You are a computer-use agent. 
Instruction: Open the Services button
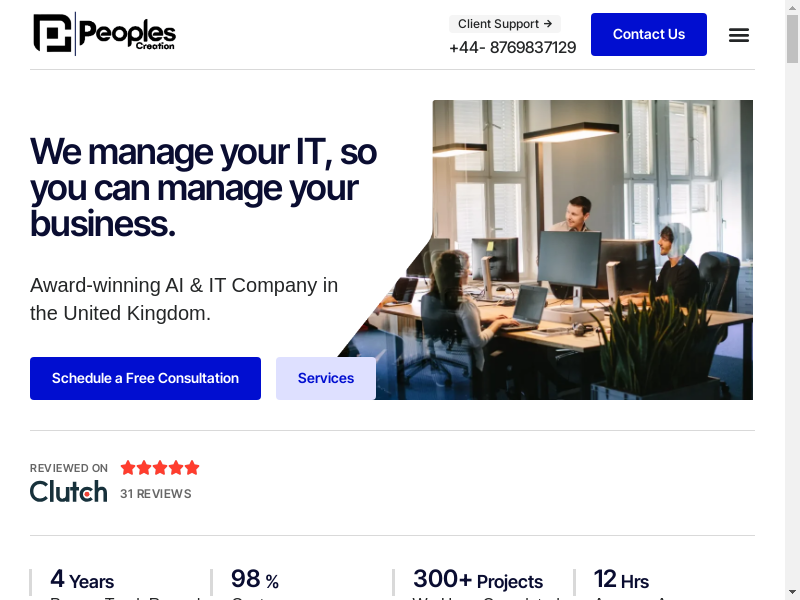(x=326, y=378)
